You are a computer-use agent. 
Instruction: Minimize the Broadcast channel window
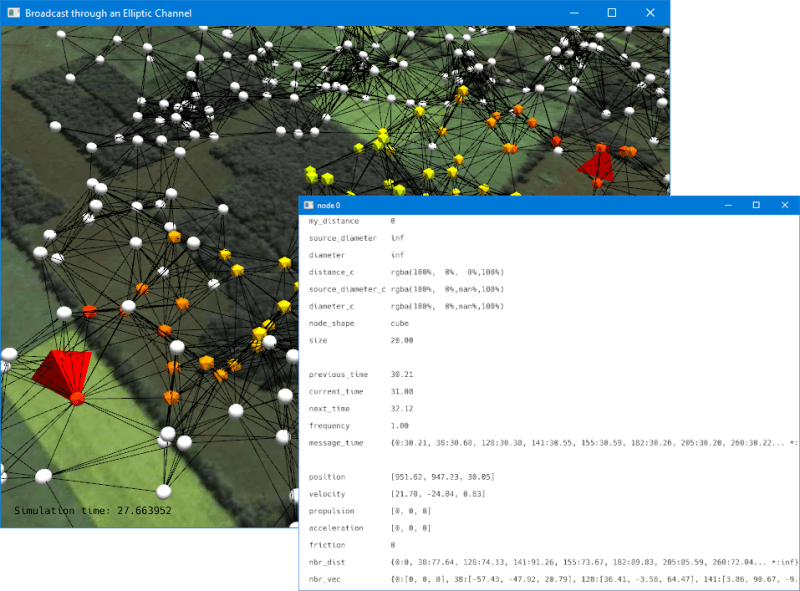click(576, 13)
